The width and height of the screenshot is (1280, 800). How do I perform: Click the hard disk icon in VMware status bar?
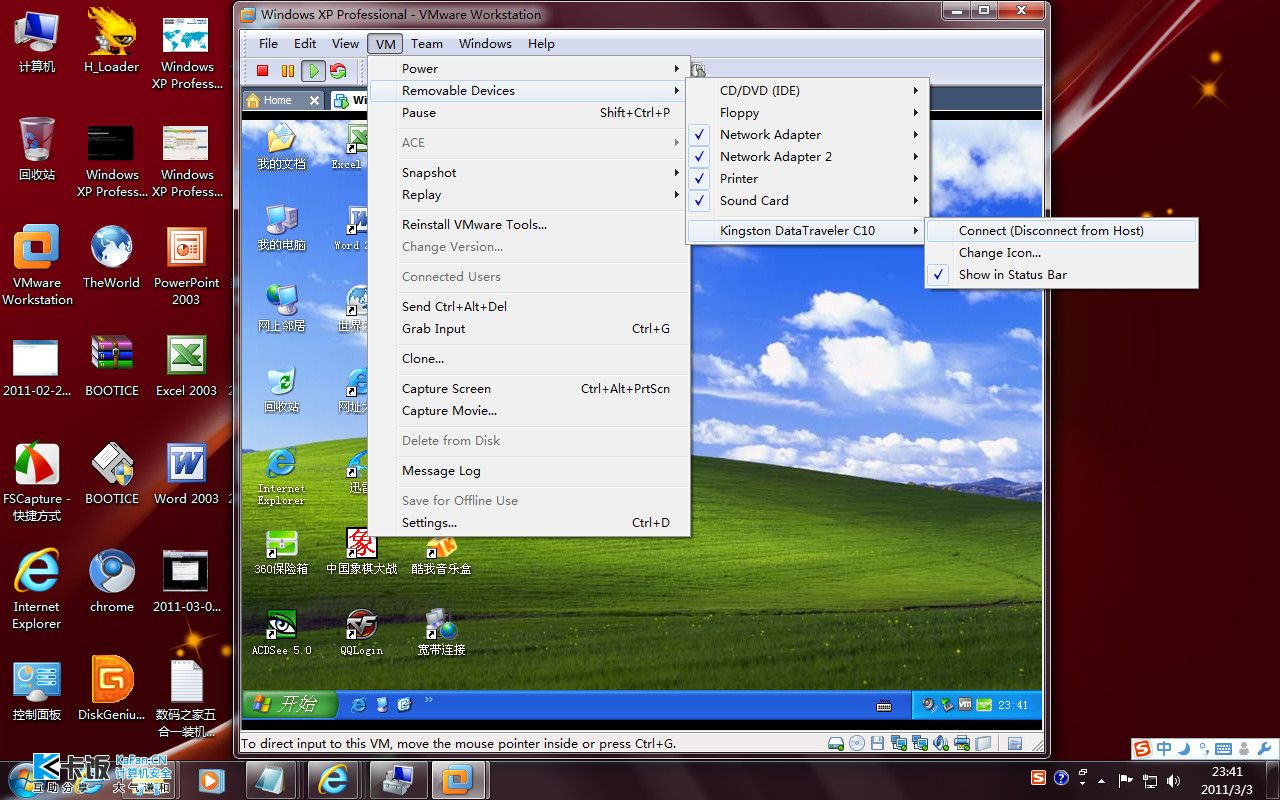tap(835, 744)
